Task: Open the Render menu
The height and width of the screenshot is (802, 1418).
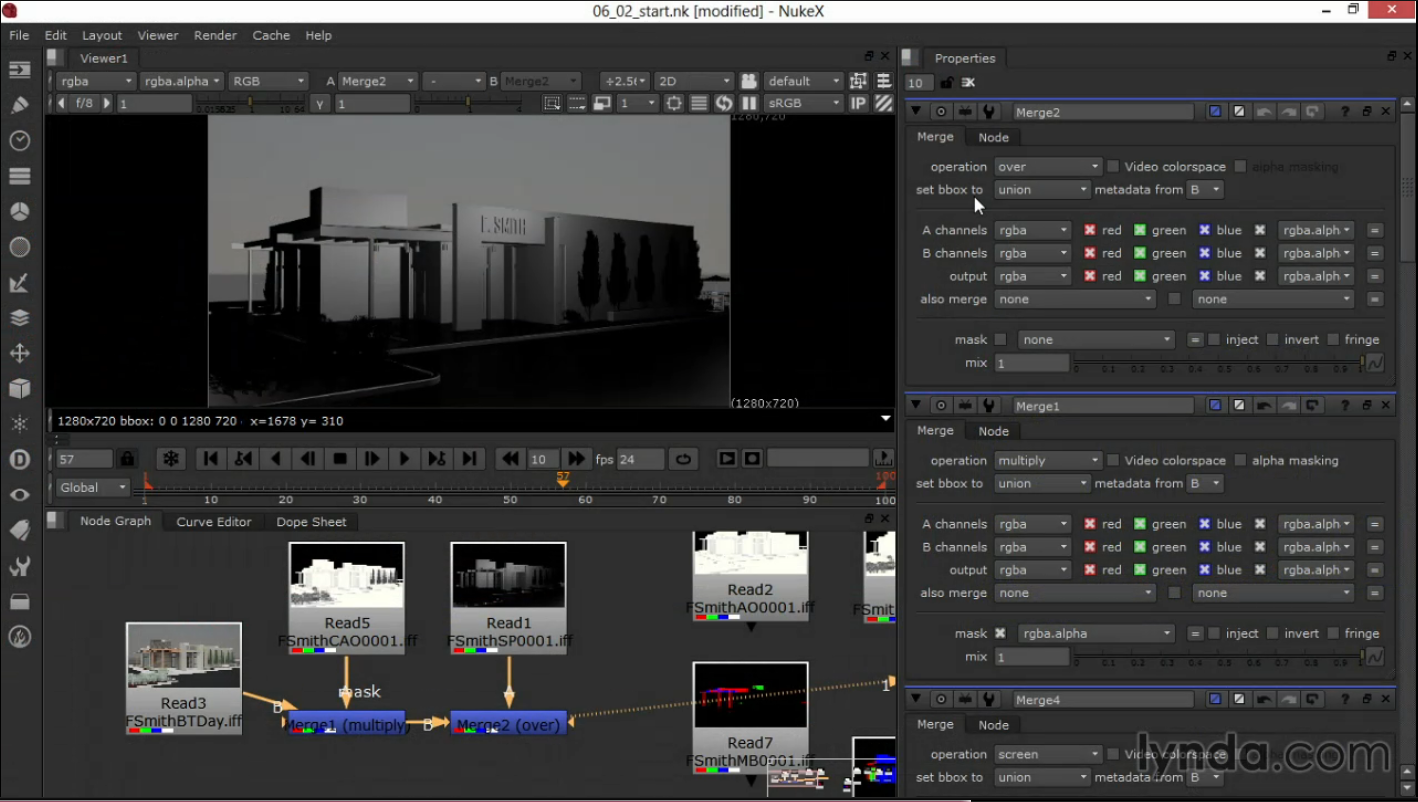Action: point(215,35)
